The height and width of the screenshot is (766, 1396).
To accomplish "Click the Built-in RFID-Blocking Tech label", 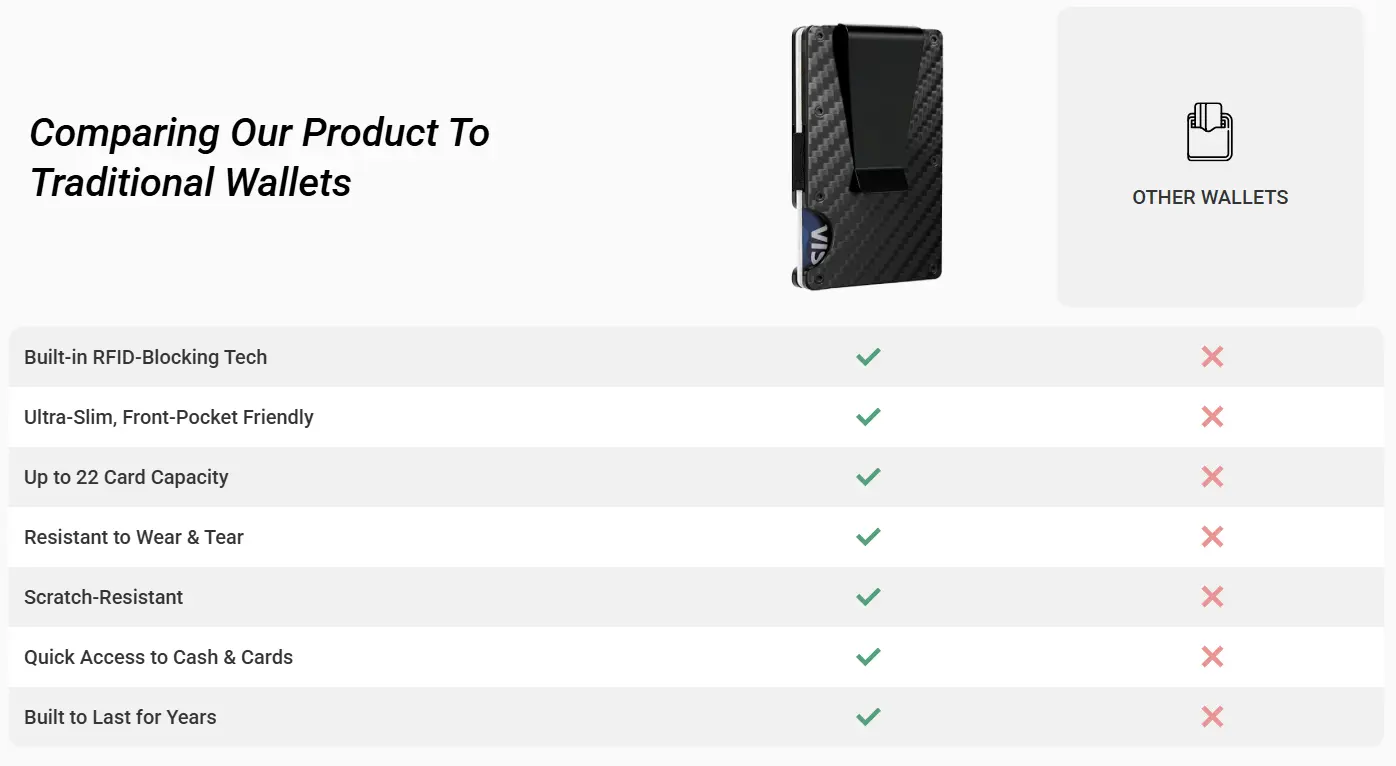I will coord(146,358).
